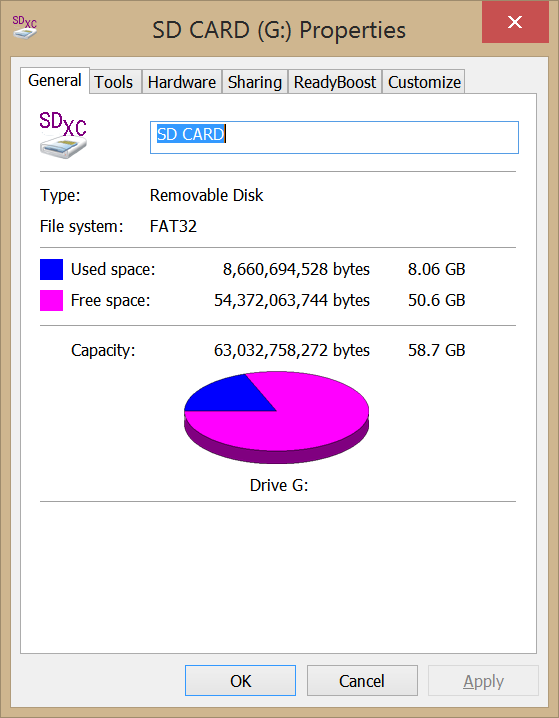Click the Apply button
559x718 pixels.
tap(483, 681)
